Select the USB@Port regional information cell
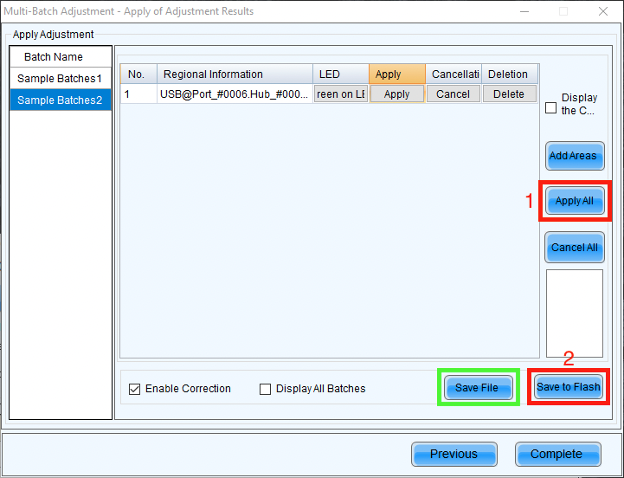624x478 pixels. point(234,94)
